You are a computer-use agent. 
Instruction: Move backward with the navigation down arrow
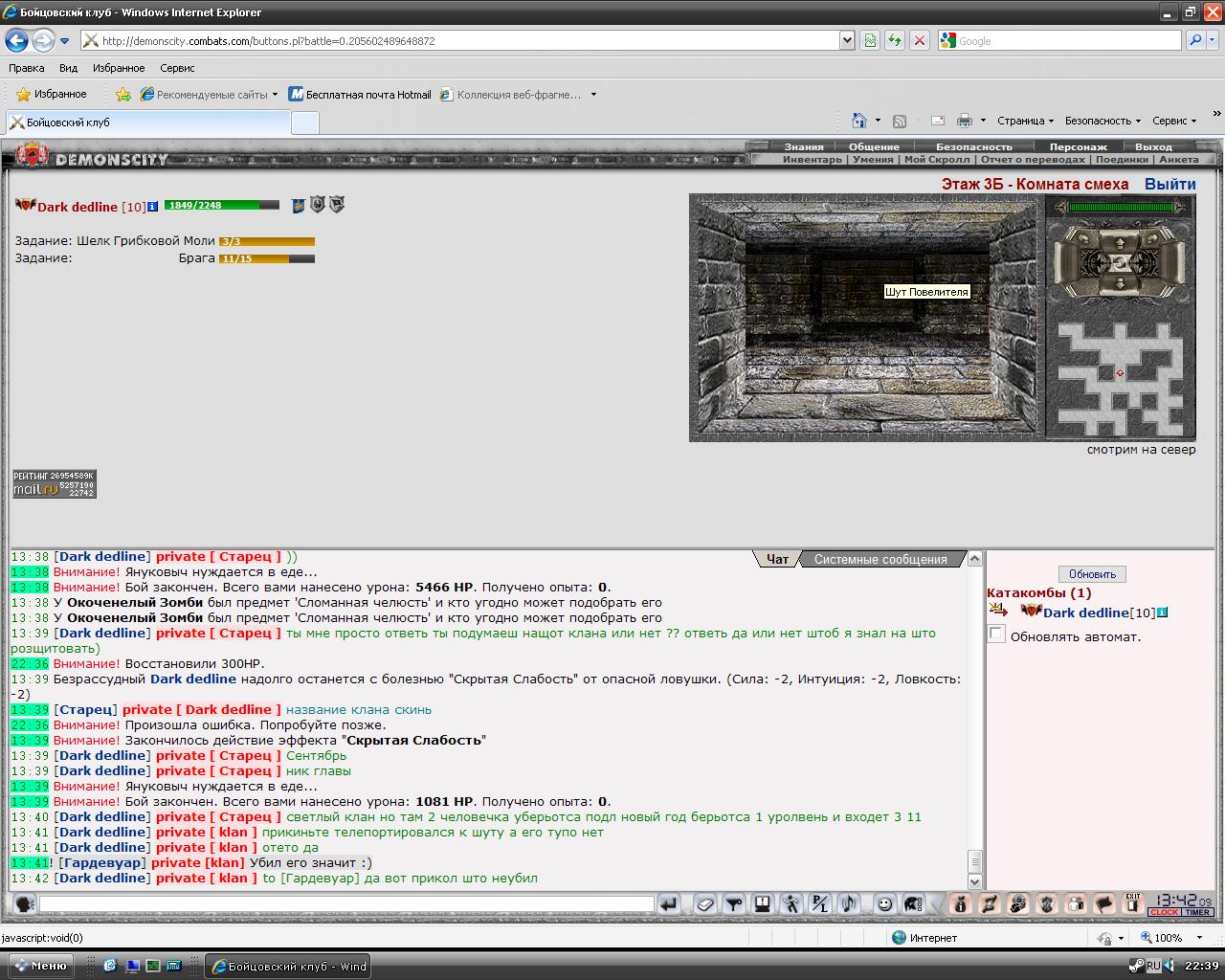point(1119,284)
